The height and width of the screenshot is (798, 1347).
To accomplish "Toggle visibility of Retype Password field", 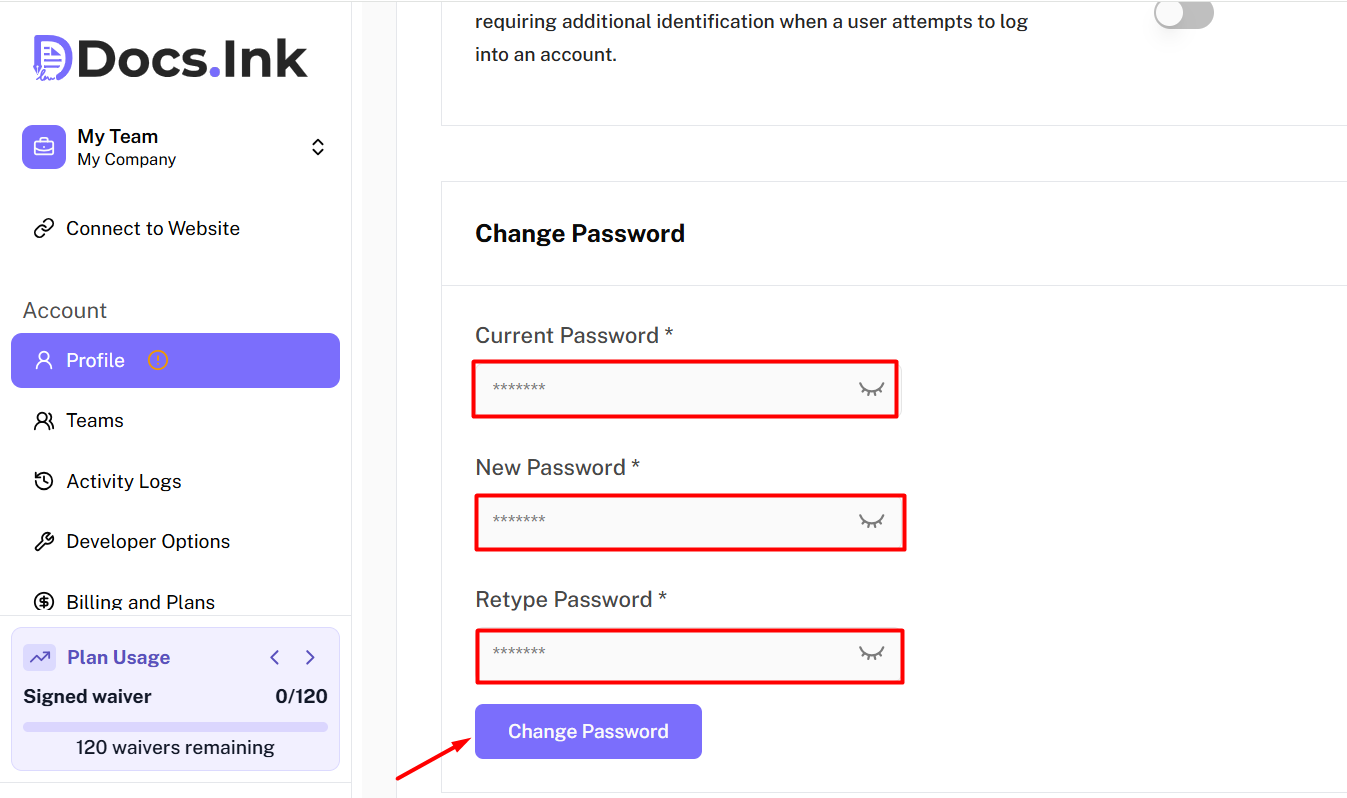I will pyautogui.click(x=872, y=653).
